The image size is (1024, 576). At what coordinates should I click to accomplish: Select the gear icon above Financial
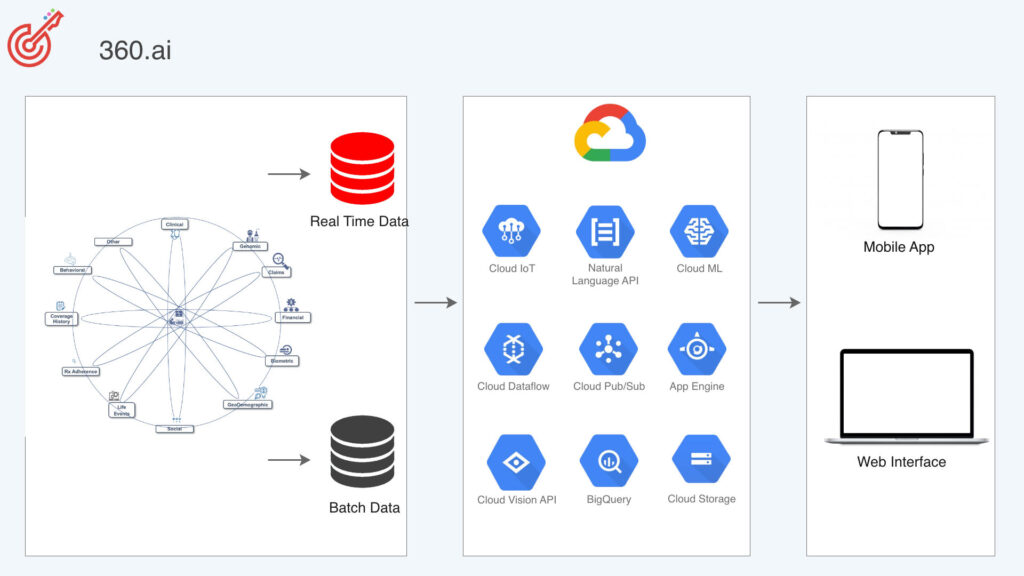click(291, 305)
